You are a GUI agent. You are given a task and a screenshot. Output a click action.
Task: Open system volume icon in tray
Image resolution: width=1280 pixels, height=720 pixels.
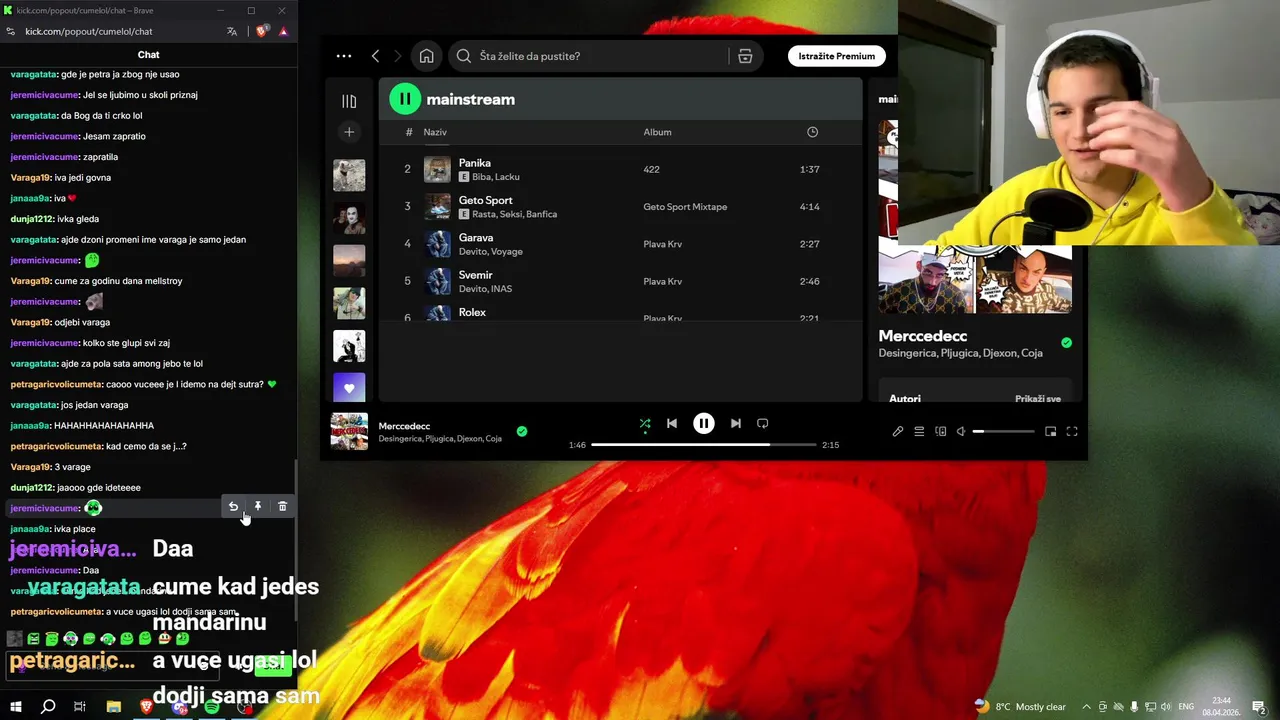pos(1166,706)
